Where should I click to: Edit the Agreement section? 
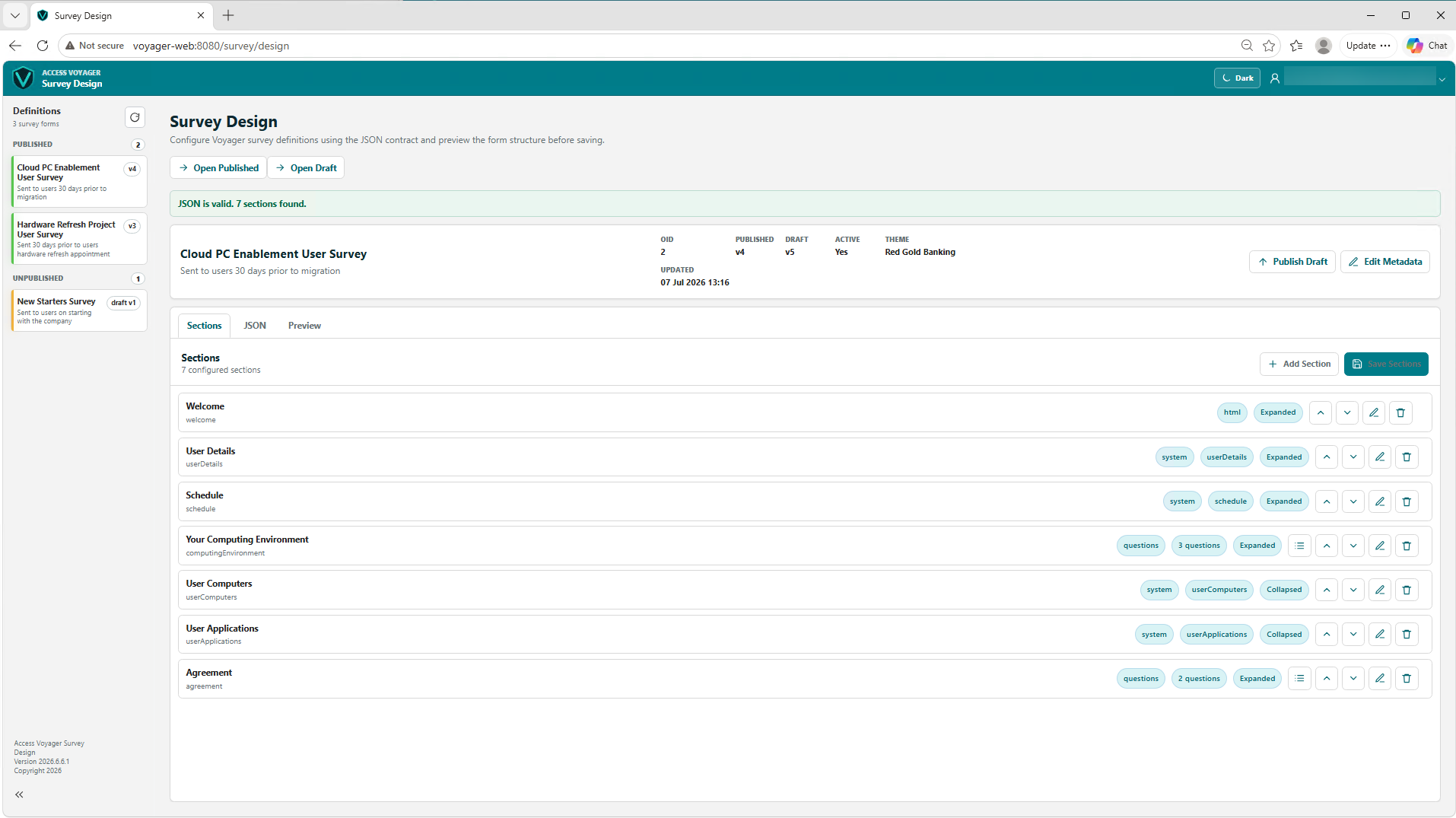point(1380,679)
